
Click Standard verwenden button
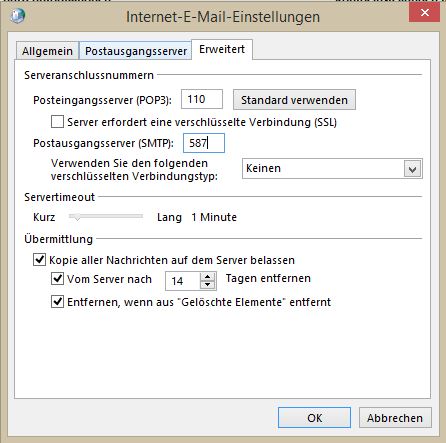pos(294,100)
